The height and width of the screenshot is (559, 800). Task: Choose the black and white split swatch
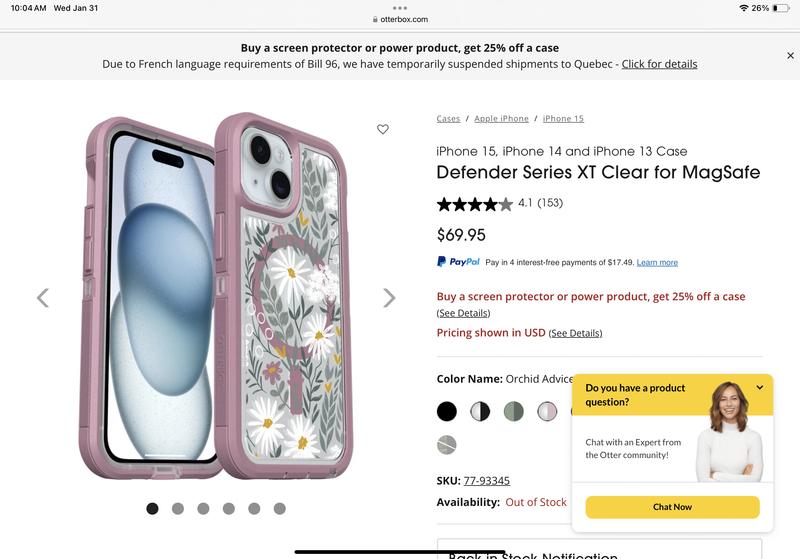(x=480, y=411)
